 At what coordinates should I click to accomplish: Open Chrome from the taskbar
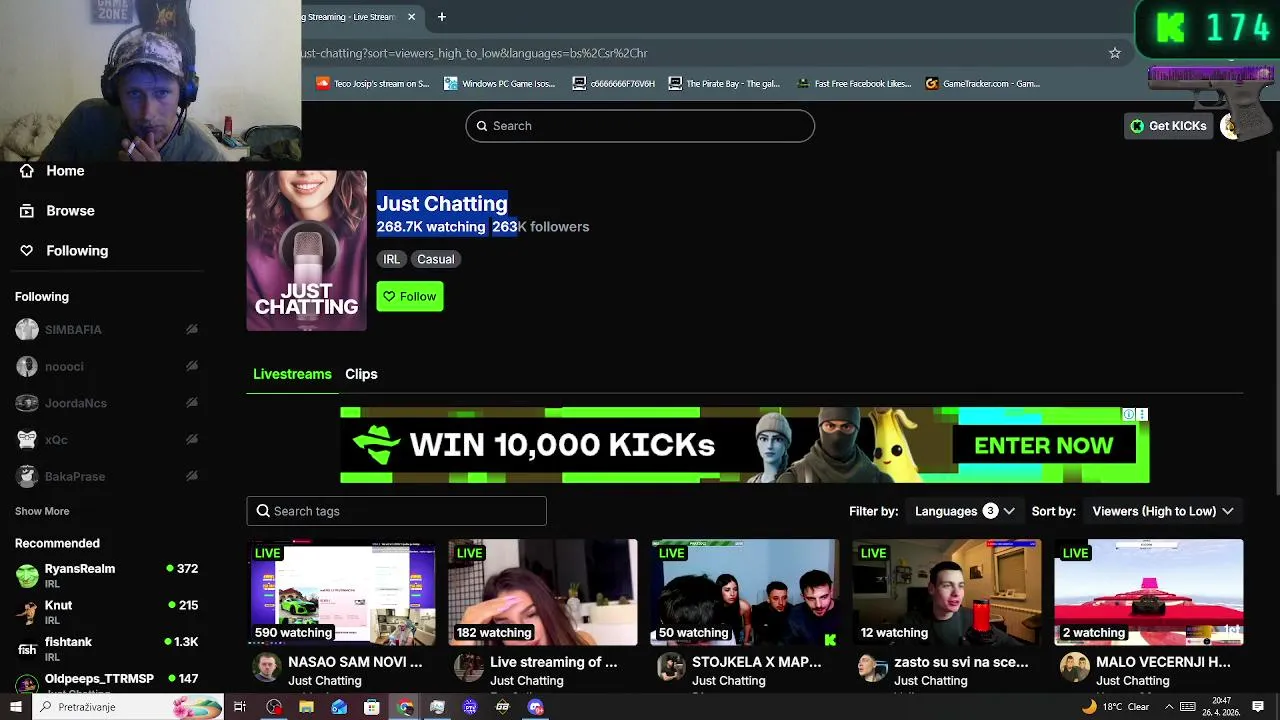coord(404,707)
